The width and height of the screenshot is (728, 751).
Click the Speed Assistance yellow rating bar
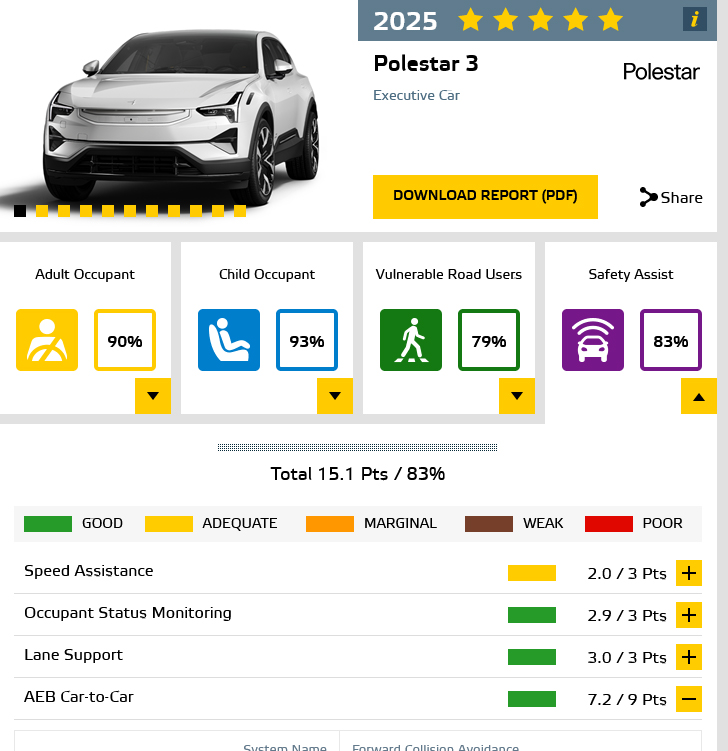tap(532, 573)
